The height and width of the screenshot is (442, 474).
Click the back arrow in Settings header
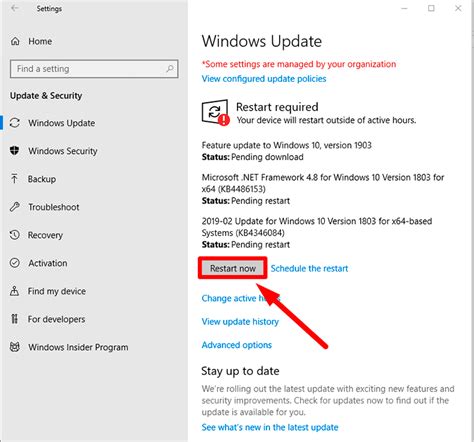(15, 8)
